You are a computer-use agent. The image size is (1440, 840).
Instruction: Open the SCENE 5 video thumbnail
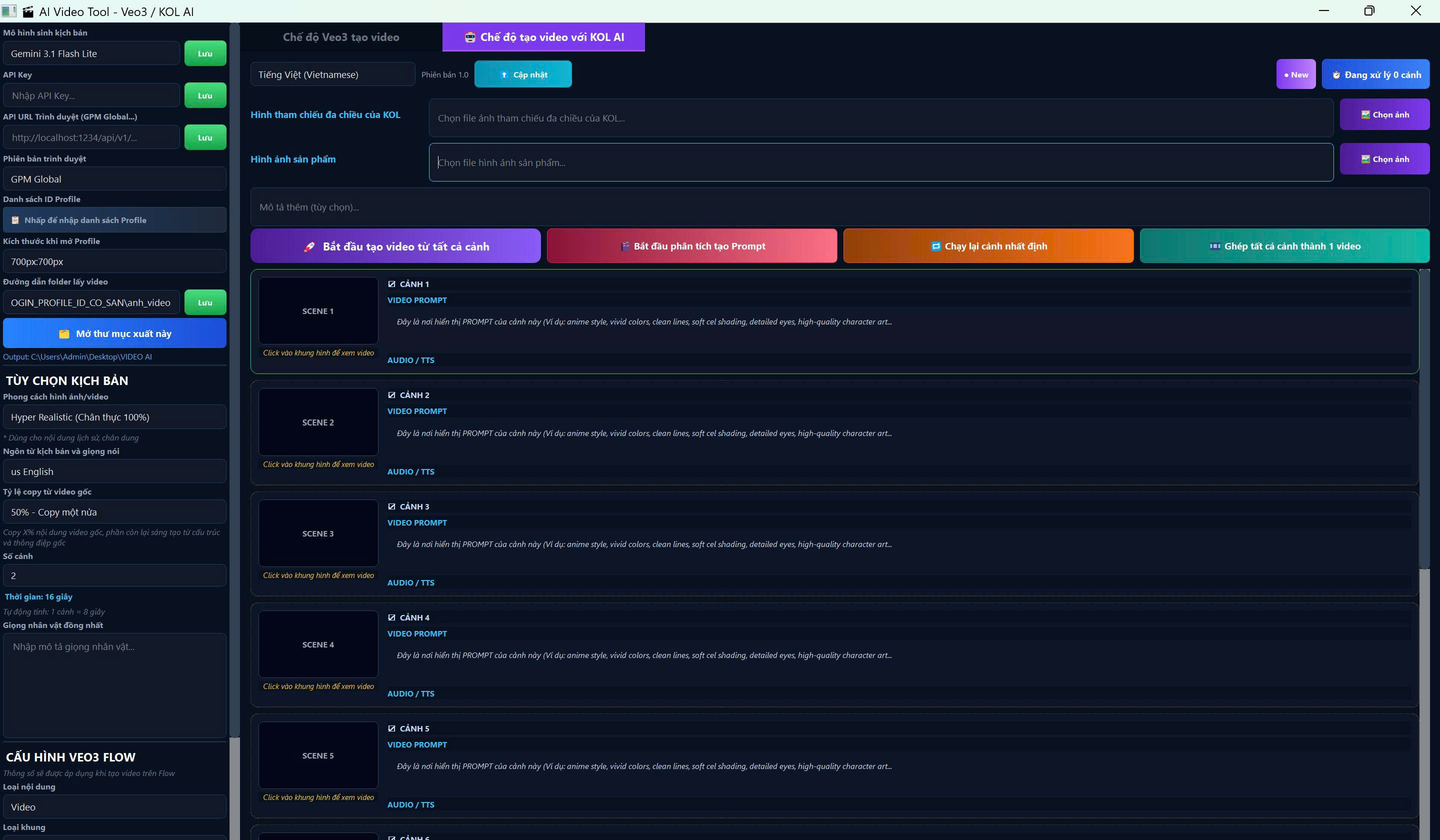318,755
